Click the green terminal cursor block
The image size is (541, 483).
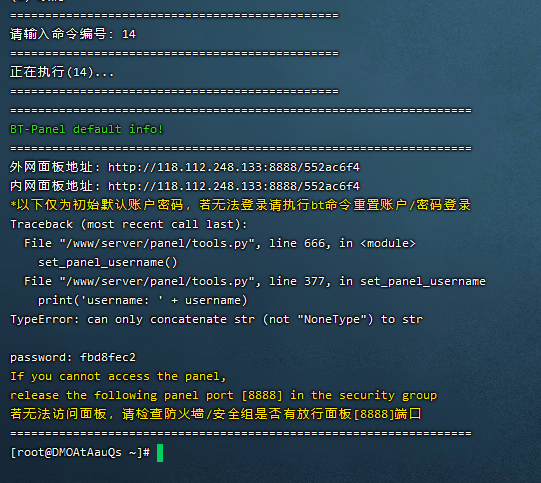[x=160, y=453]
